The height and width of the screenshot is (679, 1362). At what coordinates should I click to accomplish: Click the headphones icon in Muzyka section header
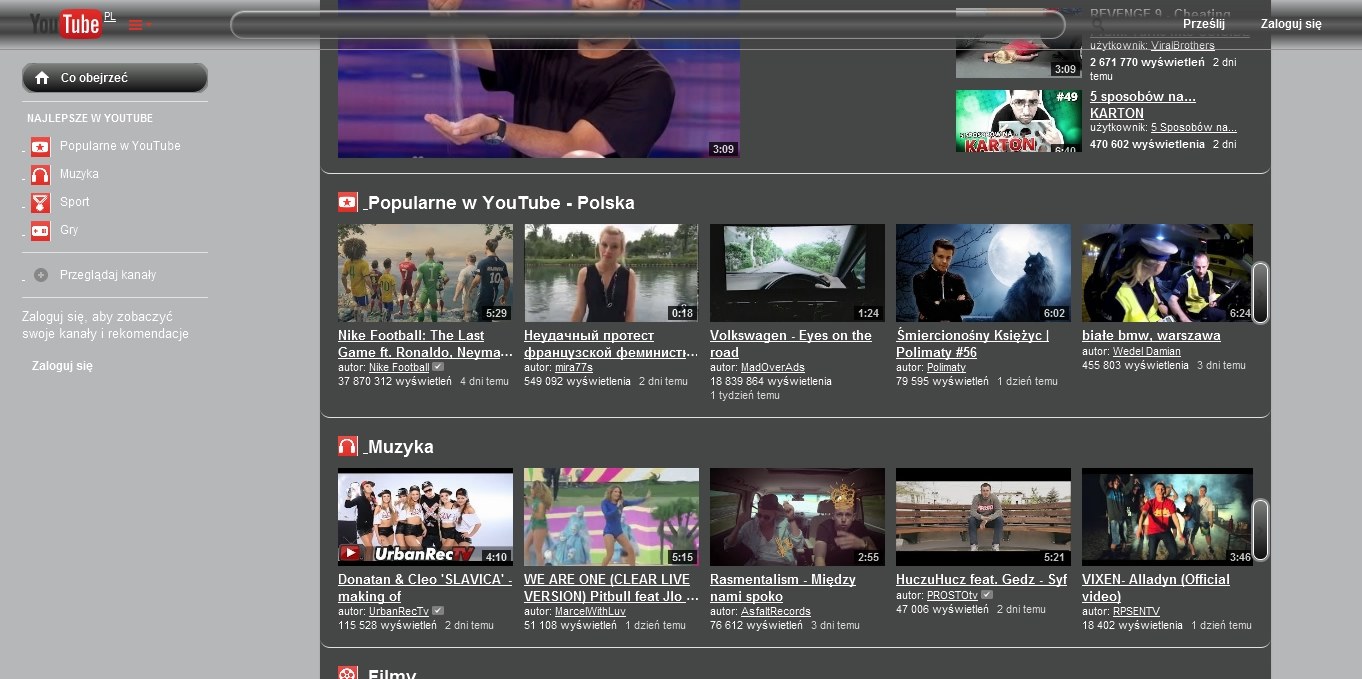click(347, 446)
